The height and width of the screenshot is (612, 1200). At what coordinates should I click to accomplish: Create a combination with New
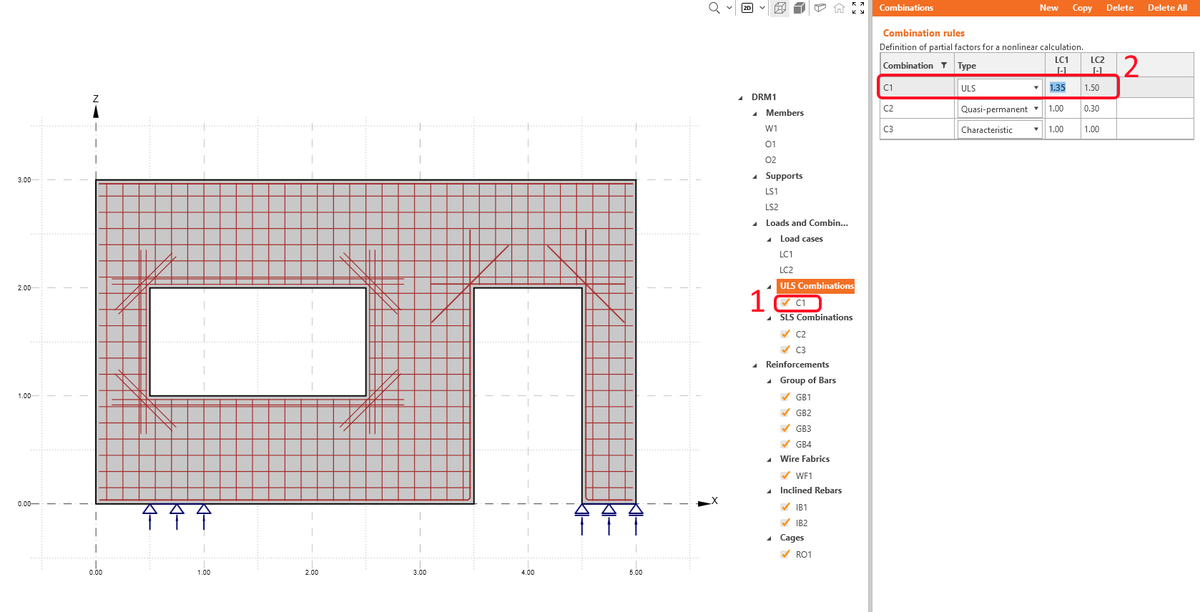point(1048,8)
